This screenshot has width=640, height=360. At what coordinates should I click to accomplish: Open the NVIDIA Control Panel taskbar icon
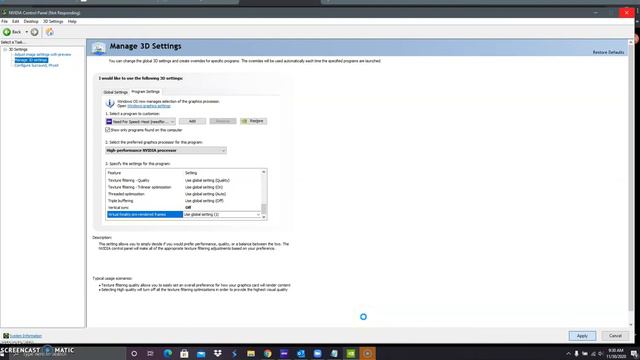tap(351, 353)
